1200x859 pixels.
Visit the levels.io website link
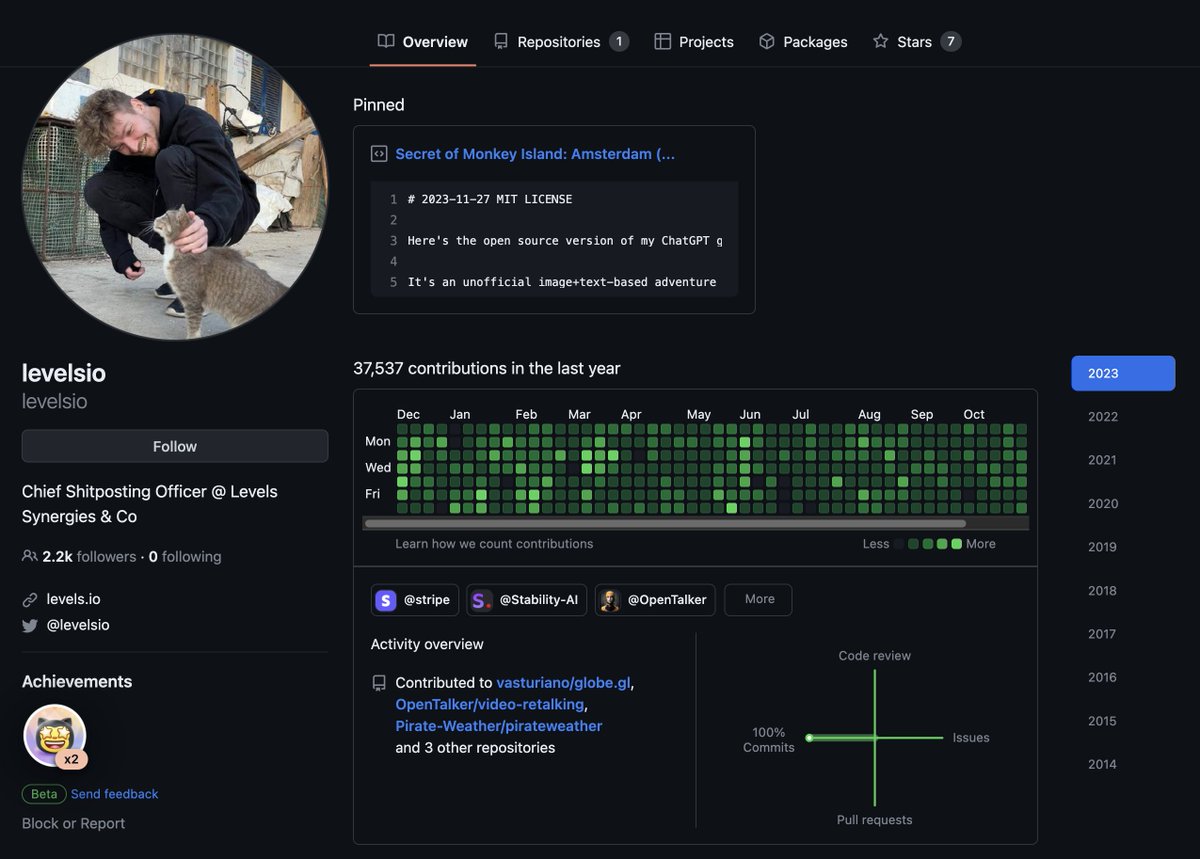74,599
